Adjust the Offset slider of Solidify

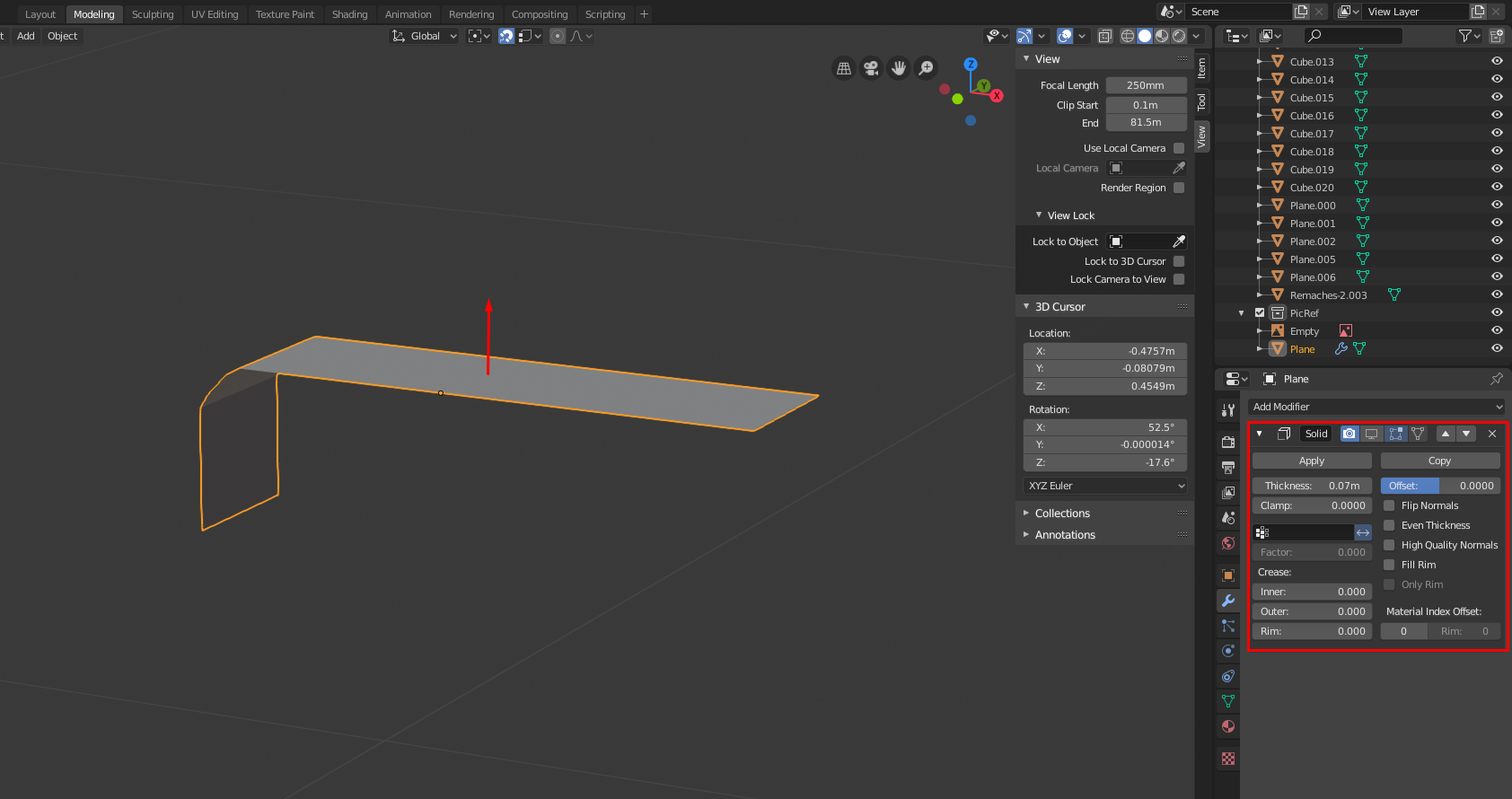[x=1440, y=486]
